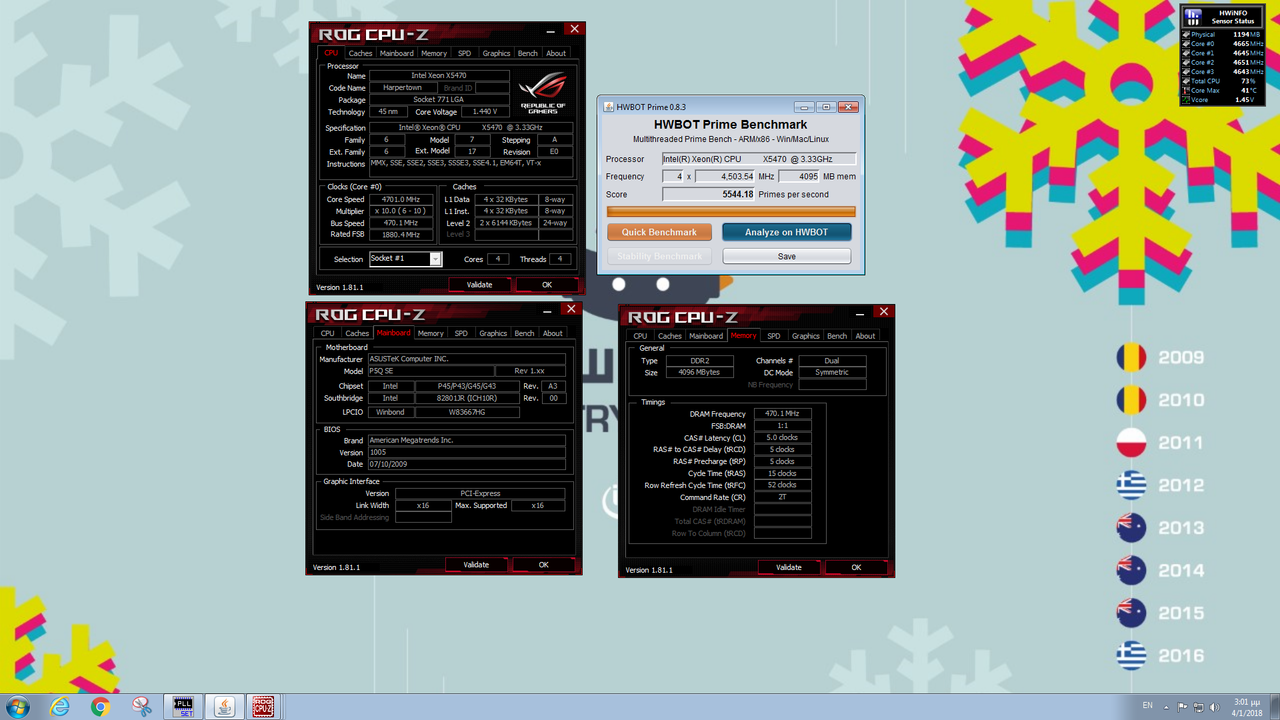Open Memory tab in top CPU-Z window
The width and height of the screenshot is (1280, 720).
point(434,53)
